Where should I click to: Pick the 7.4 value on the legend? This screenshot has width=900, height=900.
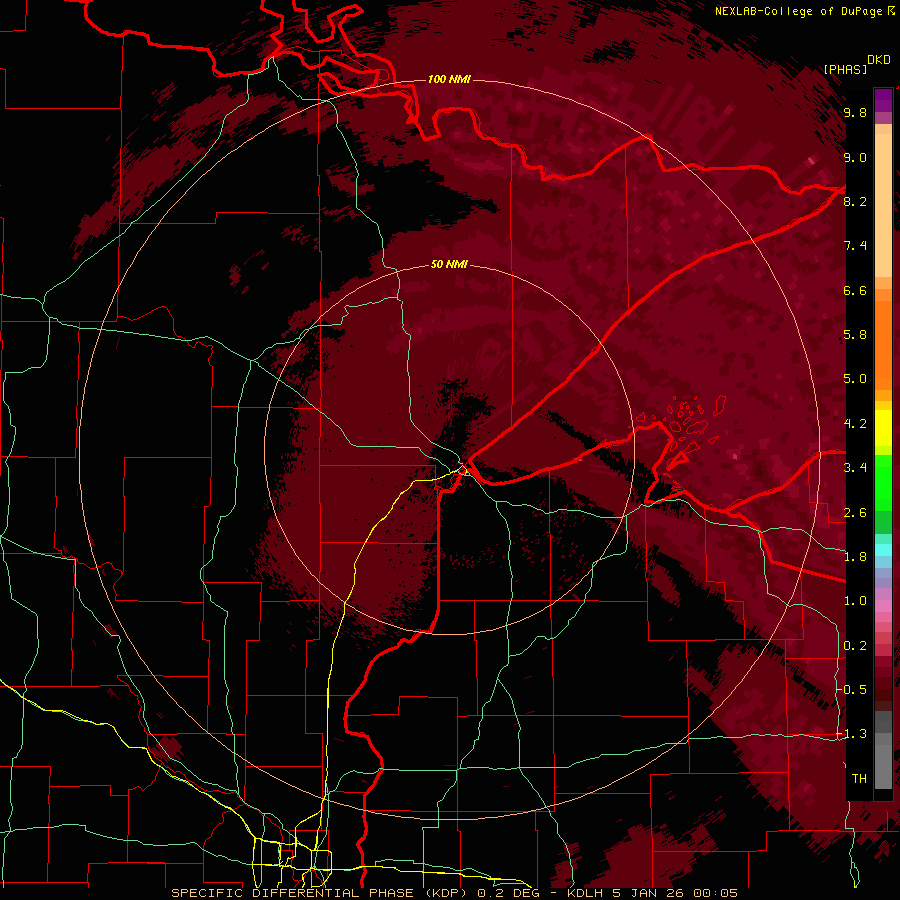(855, 246)
